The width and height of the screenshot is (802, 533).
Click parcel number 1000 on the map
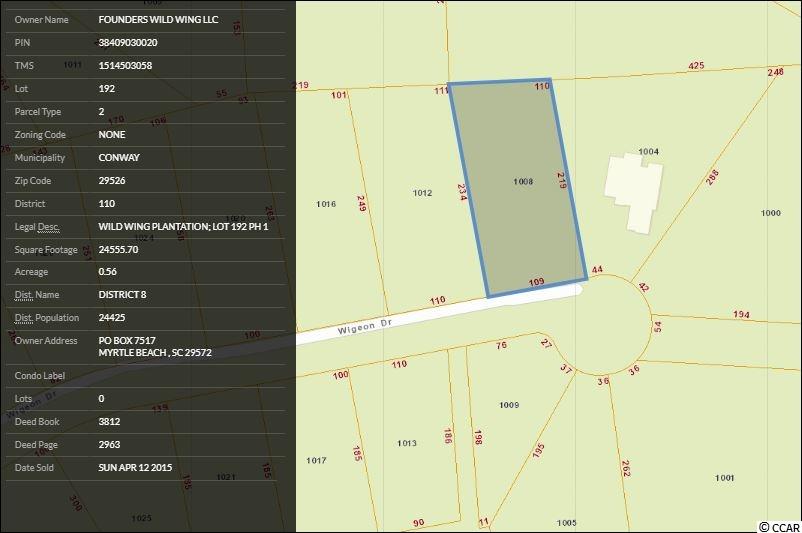771,213
